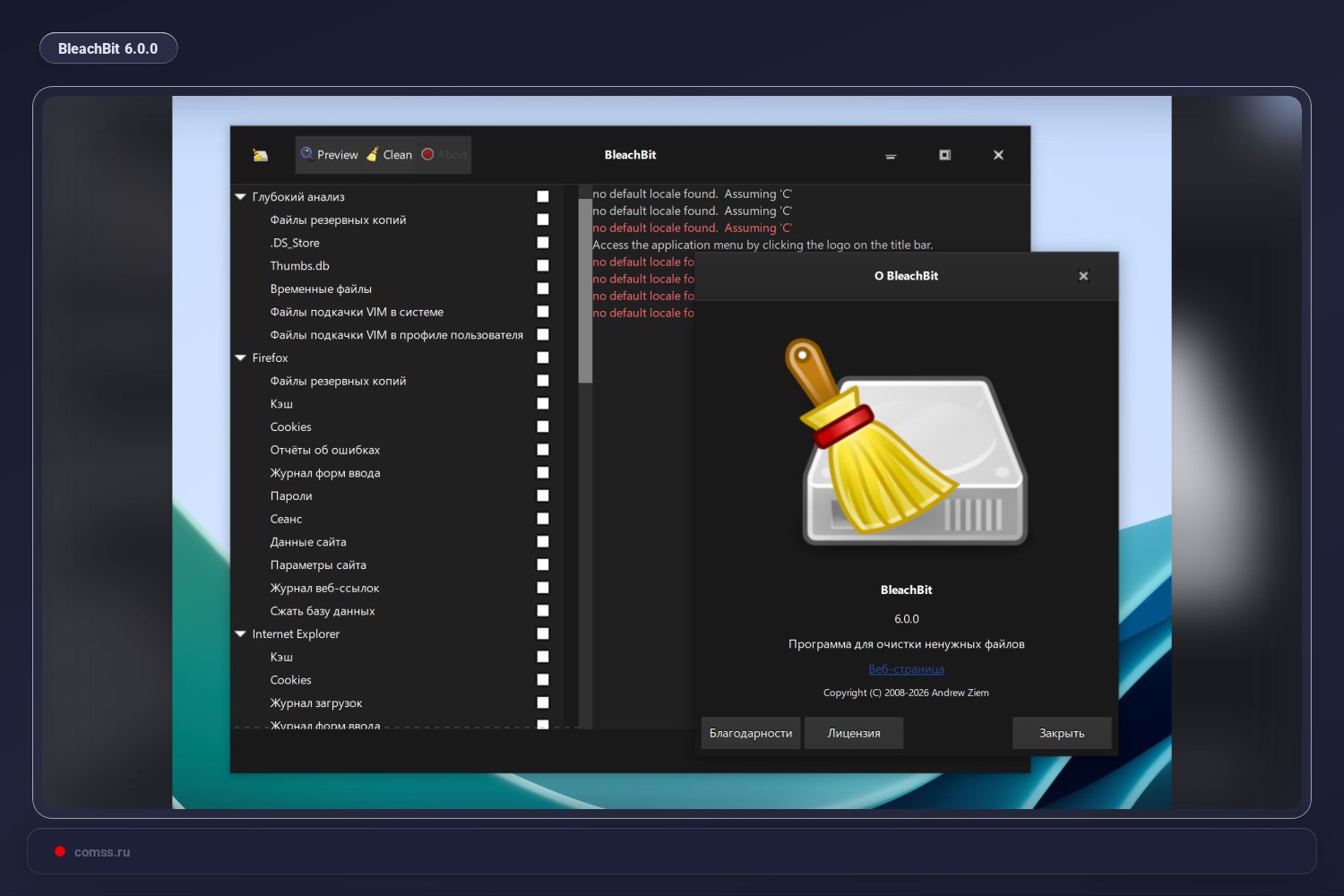Open the Веб-страница link

[x=906, y=669]
